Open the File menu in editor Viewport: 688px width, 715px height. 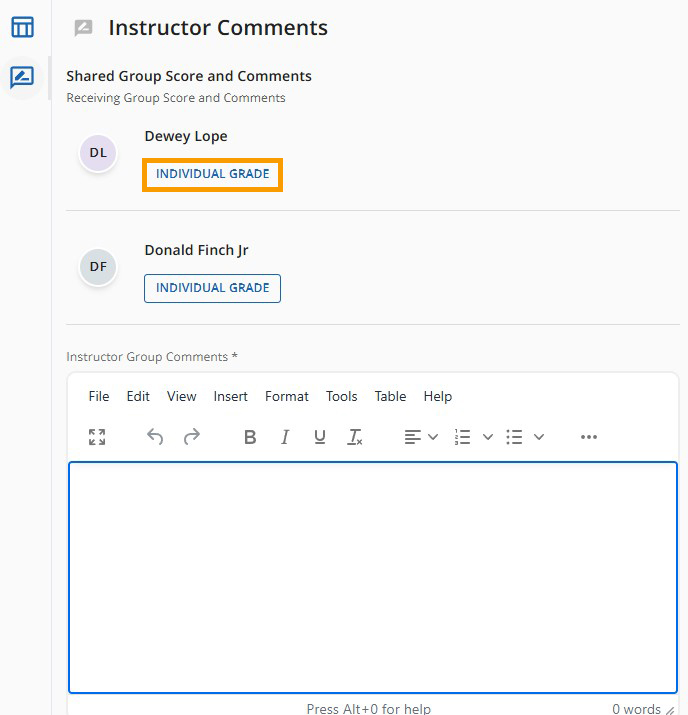point(99,396)
